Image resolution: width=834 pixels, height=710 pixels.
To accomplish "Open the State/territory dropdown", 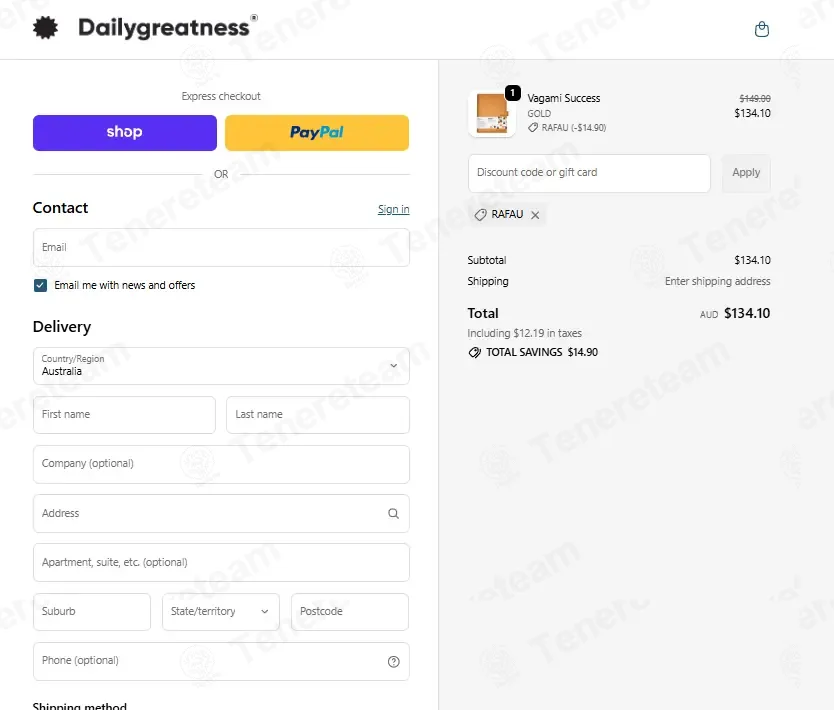I will (x=221, y=612).
